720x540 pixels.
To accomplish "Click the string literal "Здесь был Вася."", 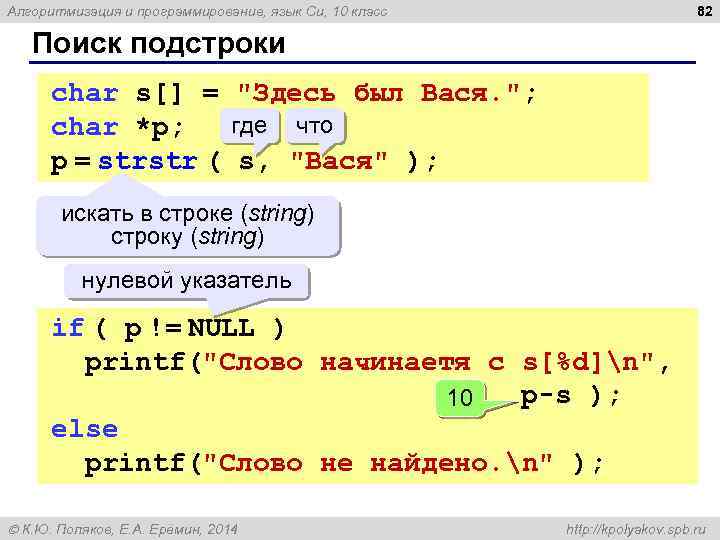I will point(378,93).
